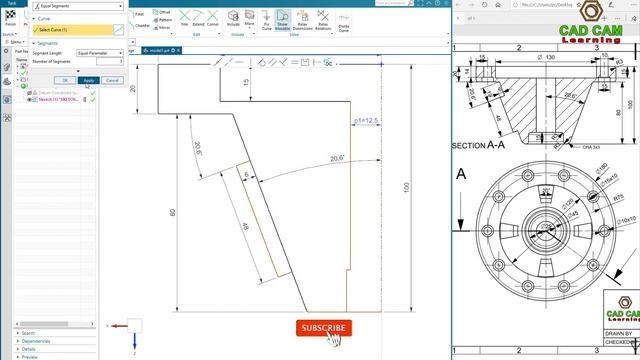Click the green checkmark on the Datum Coordinate row
Screen dimensions: 640x360
(x=93, y=93)
